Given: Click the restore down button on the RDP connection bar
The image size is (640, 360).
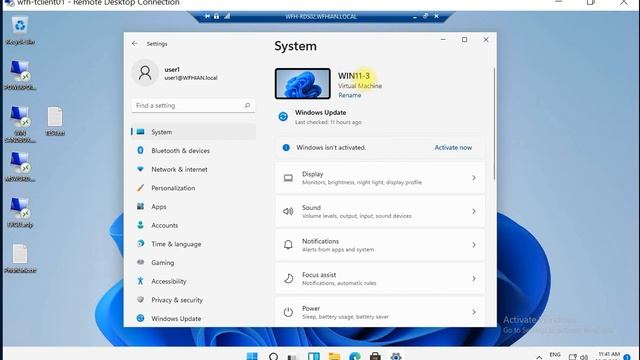Looking at the screenshot, I should coord(425,16).
